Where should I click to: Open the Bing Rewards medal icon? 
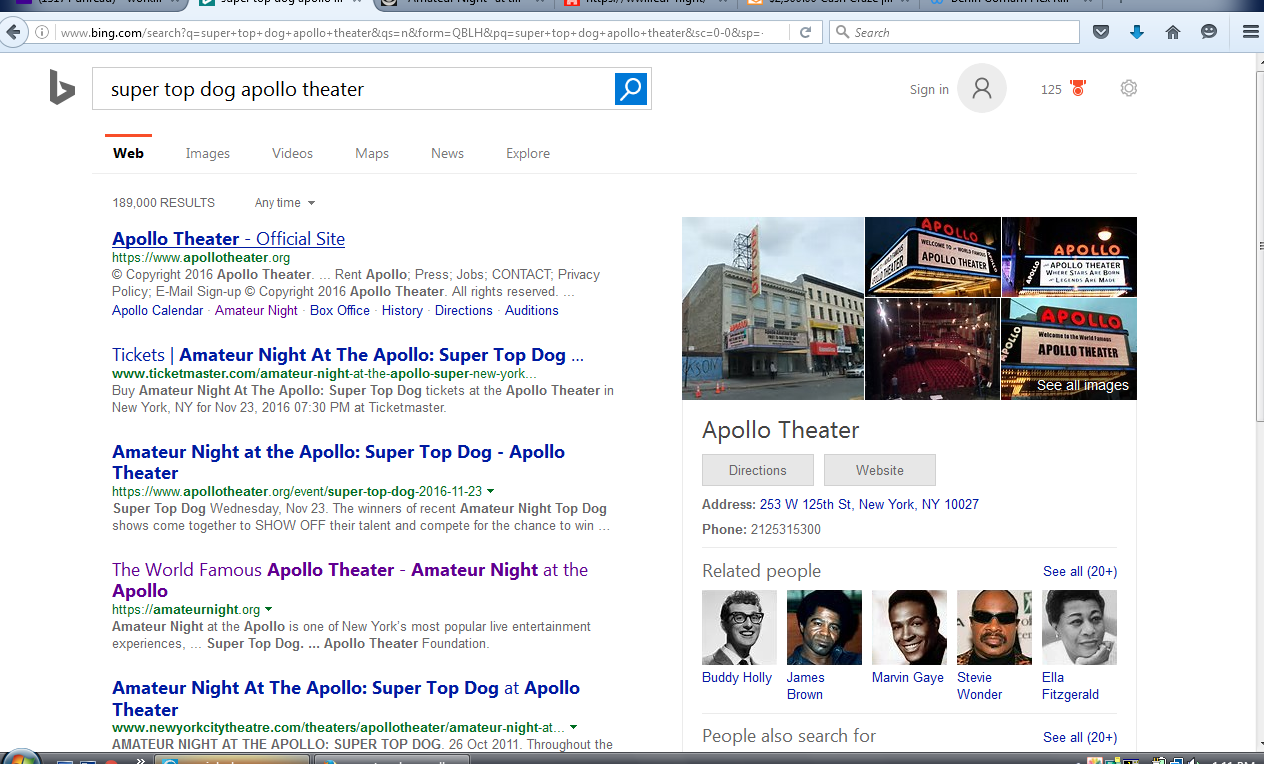tap(1078, 88)
